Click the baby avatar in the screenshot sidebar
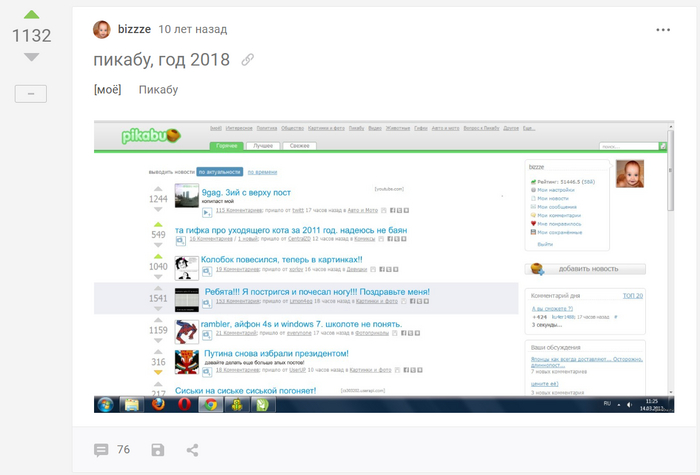700x475 pixels. 630,174
